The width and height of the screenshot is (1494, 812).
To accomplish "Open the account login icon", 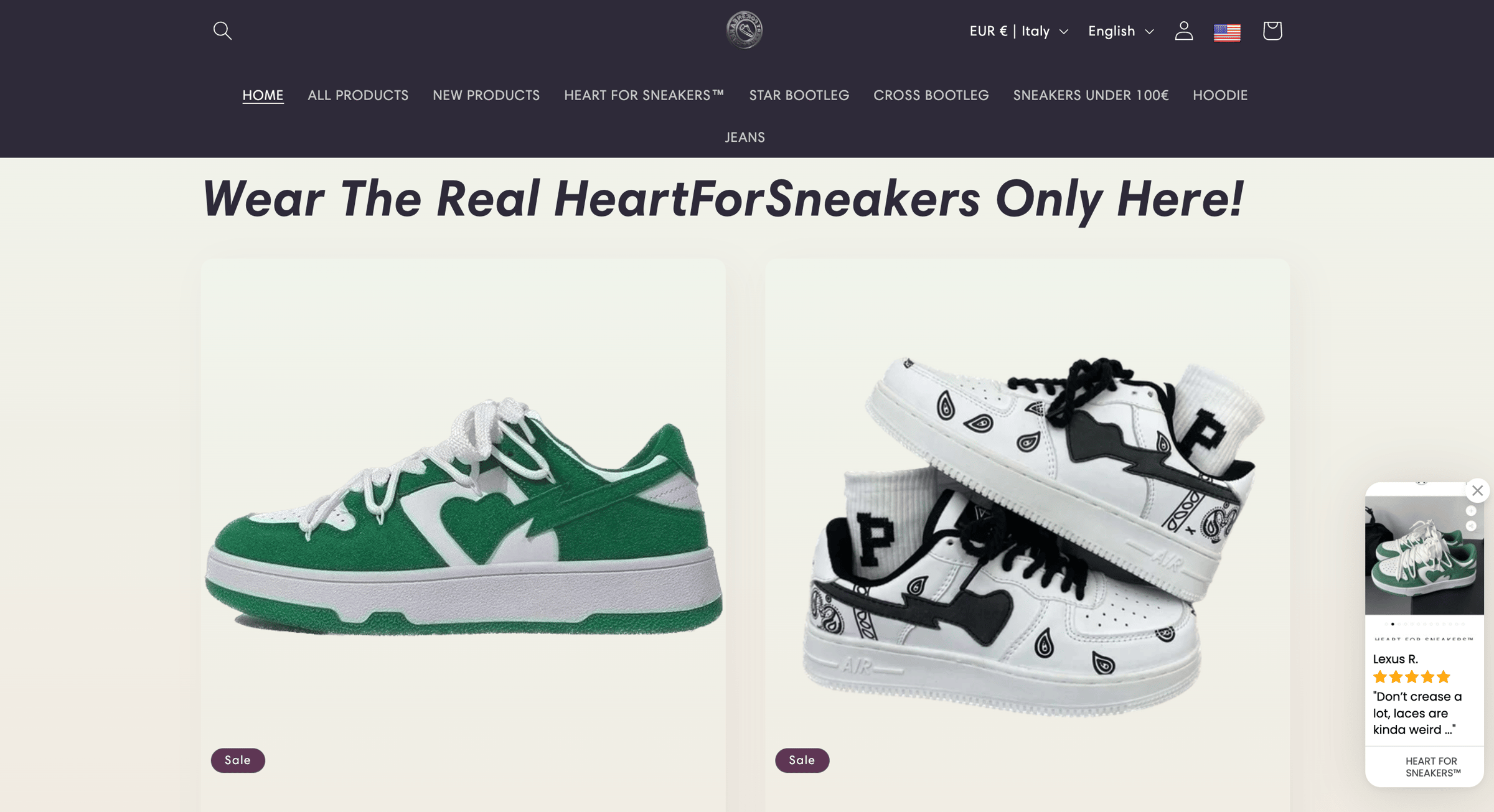I will [1183, 30].
